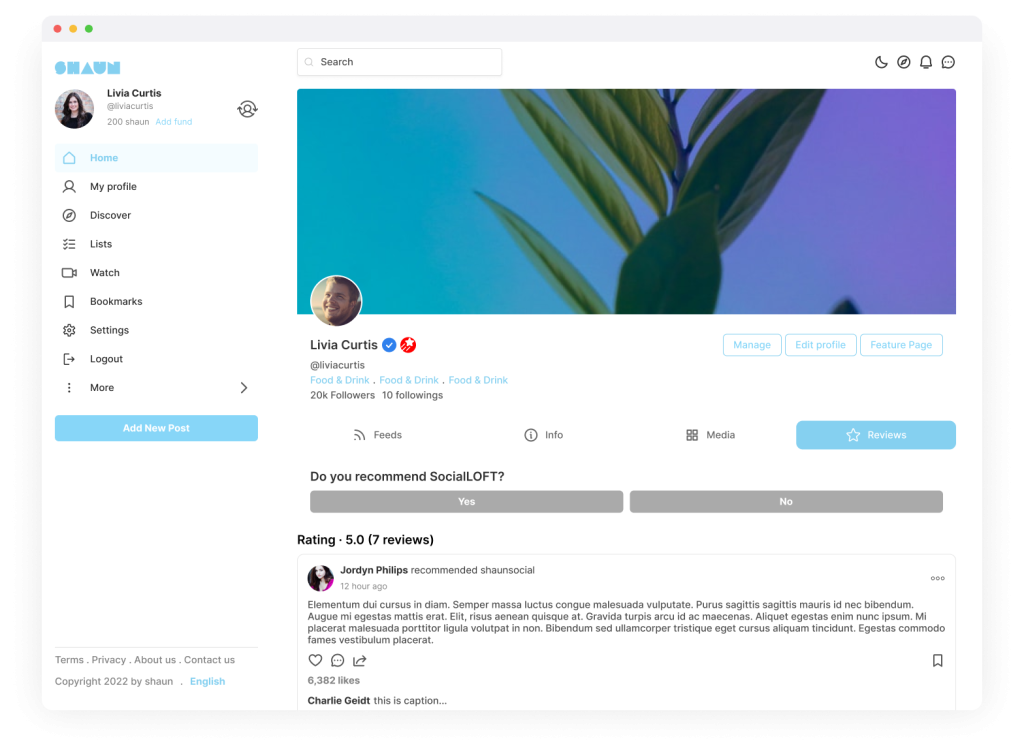Click the switch account icon beside Livia Curtis
1024x752 pixels.
click(247, 109)
